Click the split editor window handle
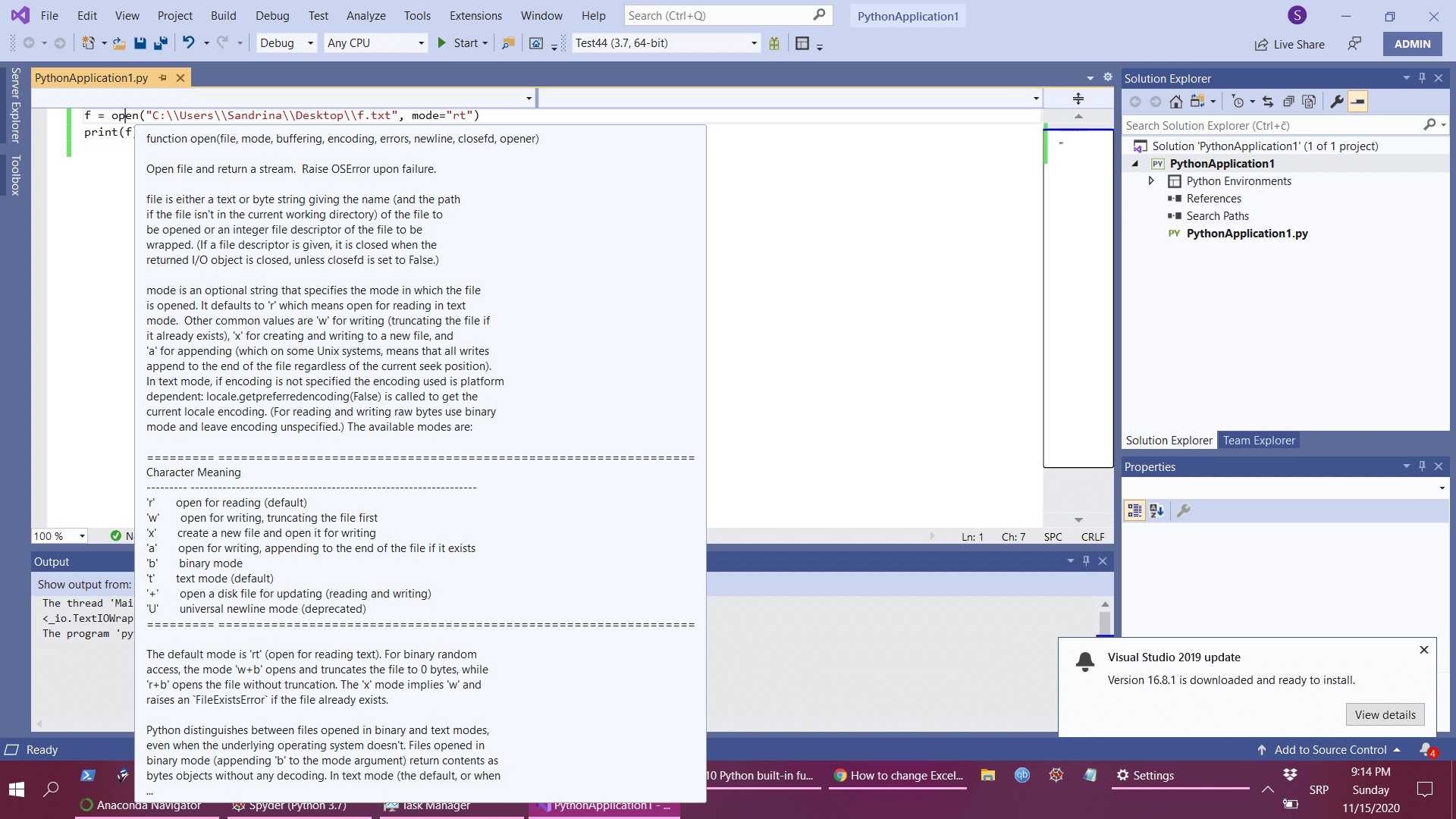1456x819 pixels. [x=1078, y=99]
